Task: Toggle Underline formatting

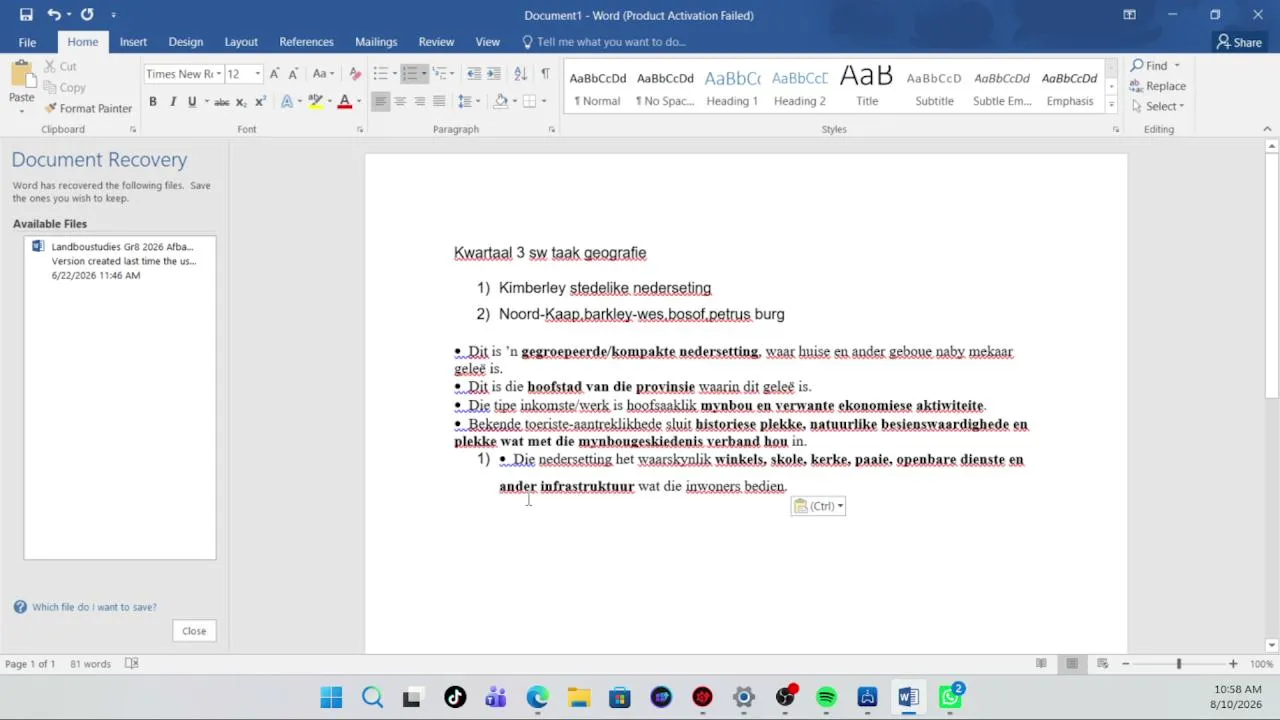Action: tap(192, 101)
